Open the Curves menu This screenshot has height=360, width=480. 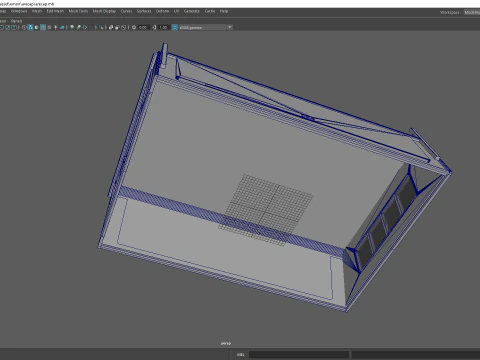coord(126,11)
